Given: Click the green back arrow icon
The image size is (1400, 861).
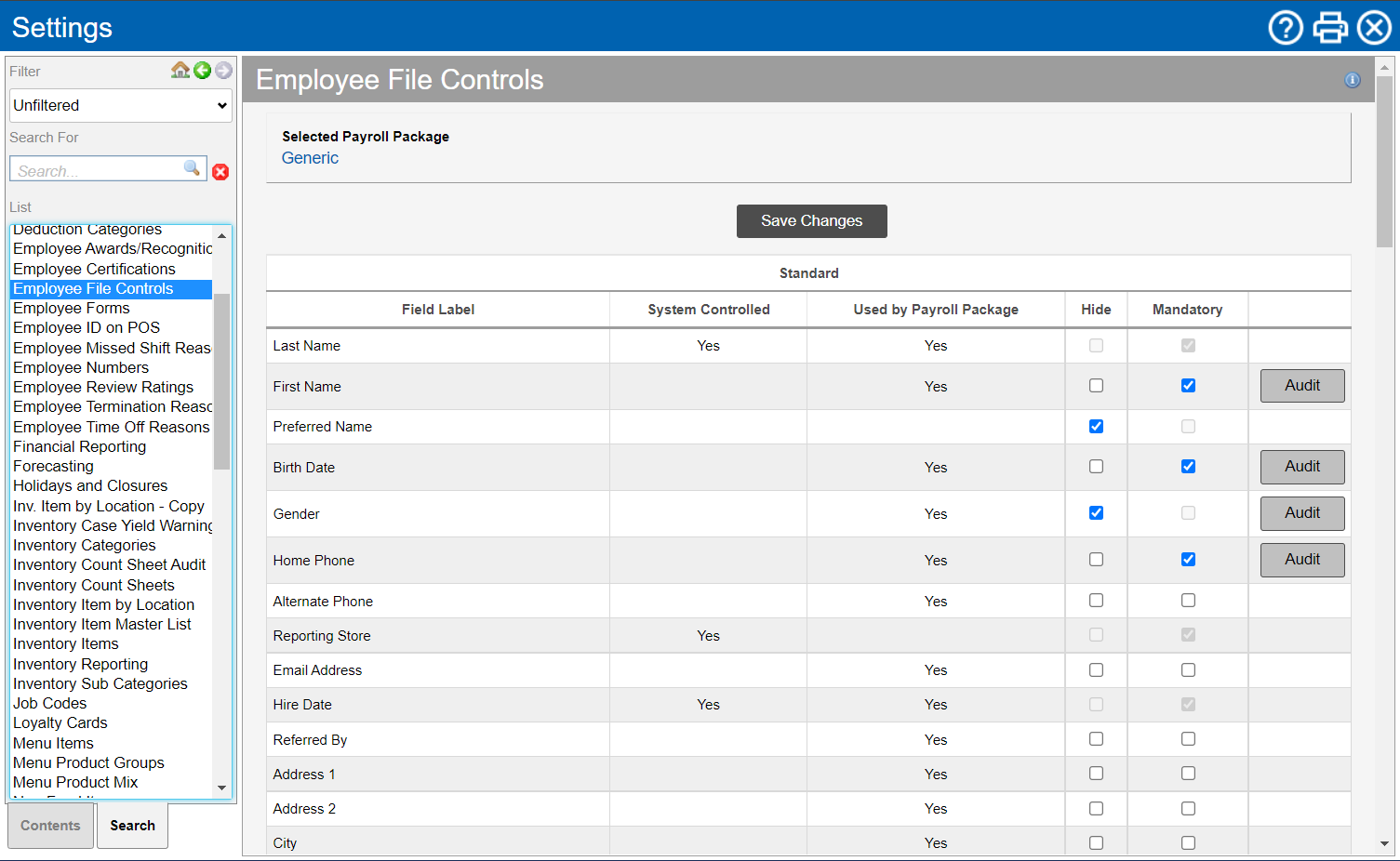Looking at the screenshot, I should click(x=202, y=71).
